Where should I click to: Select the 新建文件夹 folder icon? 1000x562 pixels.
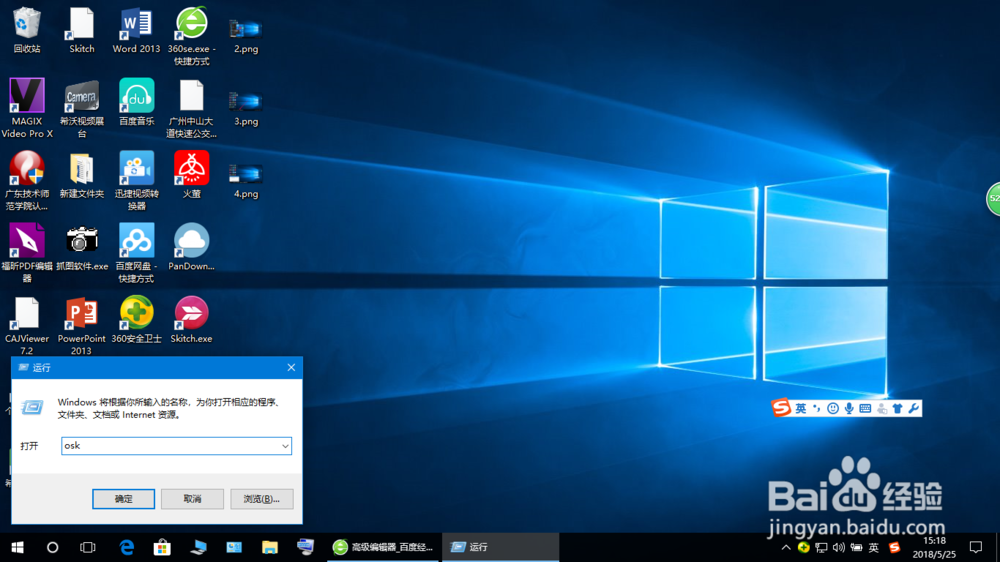coord(82,168)
